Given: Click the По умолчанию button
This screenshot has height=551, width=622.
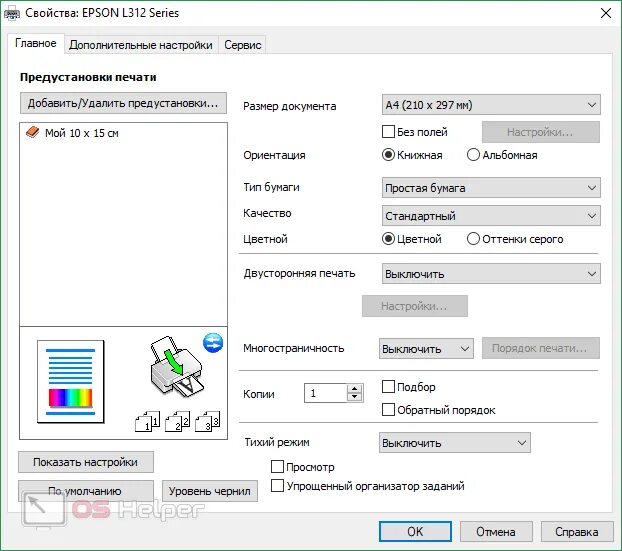Looking at the screenshot, I should coord(86,491).
